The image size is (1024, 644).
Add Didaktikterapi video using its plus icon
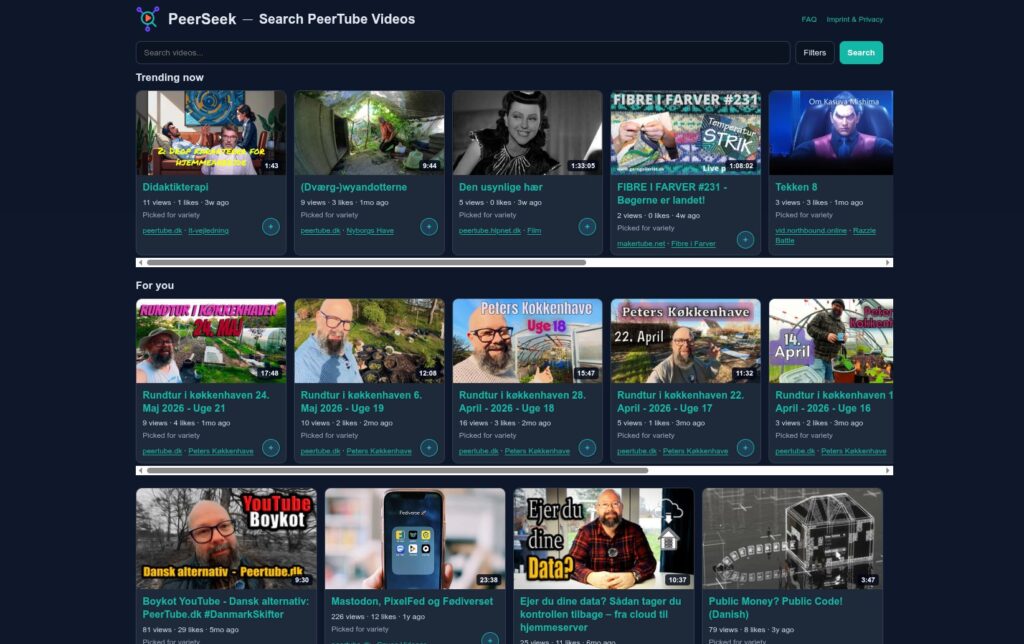point(270,227)
